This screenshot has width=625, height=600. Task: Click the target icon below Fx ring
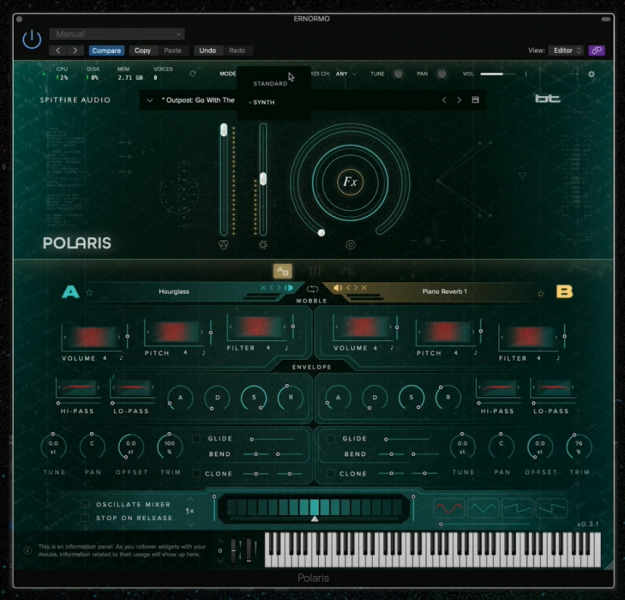click(350, 245)
